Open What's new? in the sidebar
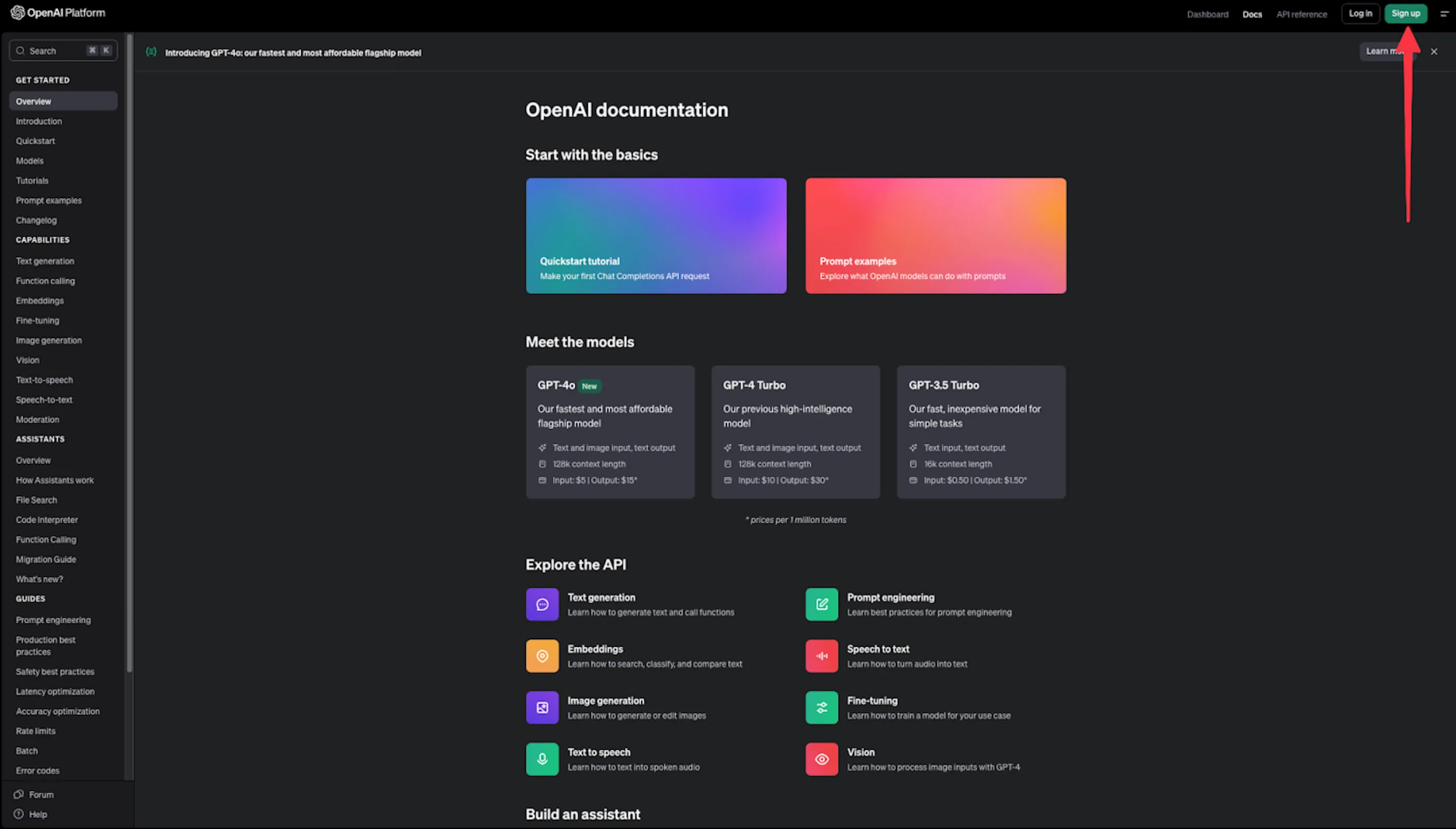 [39, 579]
